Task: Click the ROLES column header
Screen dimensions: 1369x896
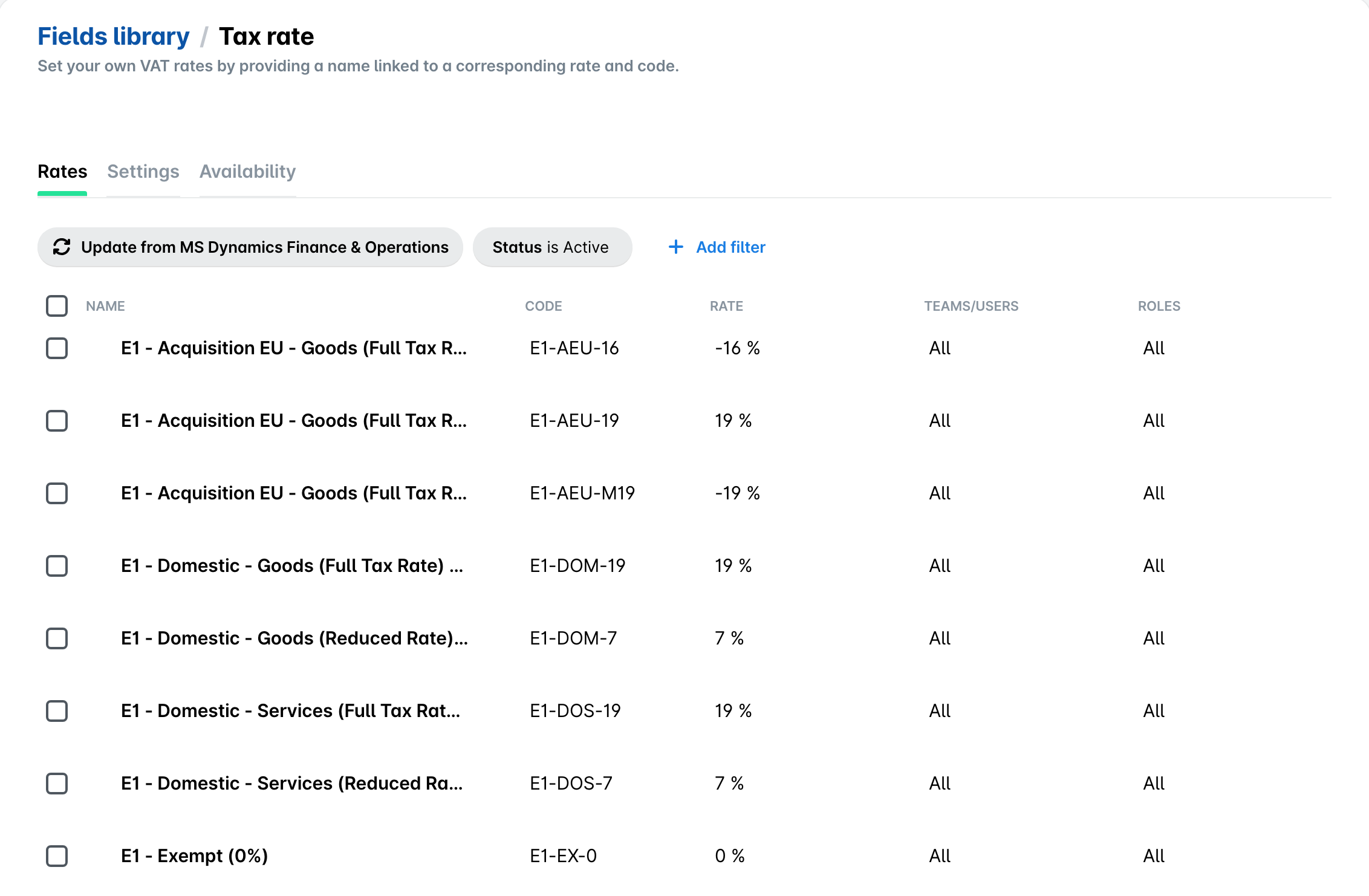Action: point(1159,306)
